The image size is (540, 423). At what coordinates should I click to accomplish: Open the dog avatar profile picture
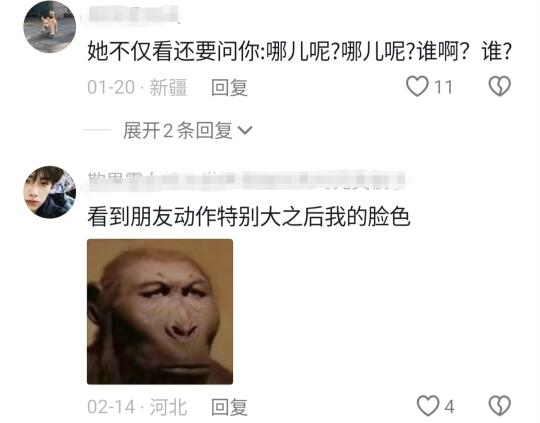pos(50,27)
